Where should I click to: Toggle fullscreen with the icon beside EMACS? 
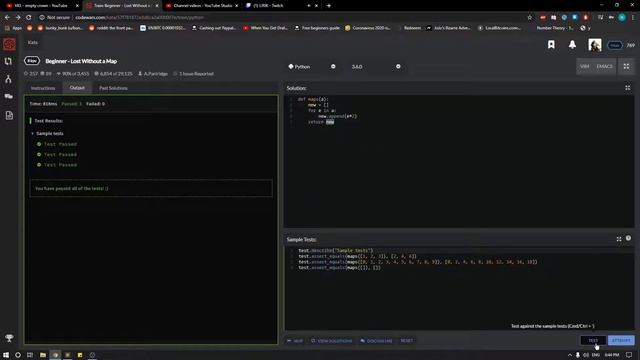pyautogui.click(x=626, y=66)
